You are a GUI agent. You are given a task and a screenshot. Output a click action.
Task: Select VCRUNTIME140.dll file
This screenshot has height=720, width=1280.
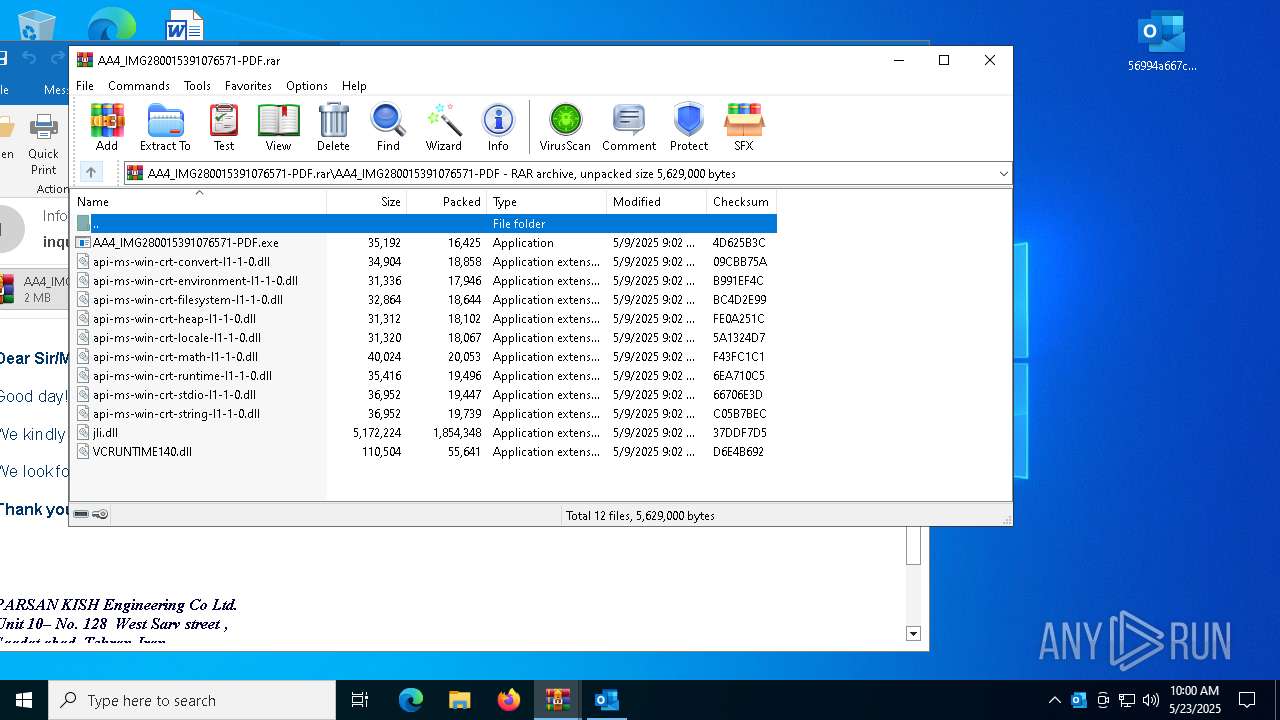click(x=424, y=452)
